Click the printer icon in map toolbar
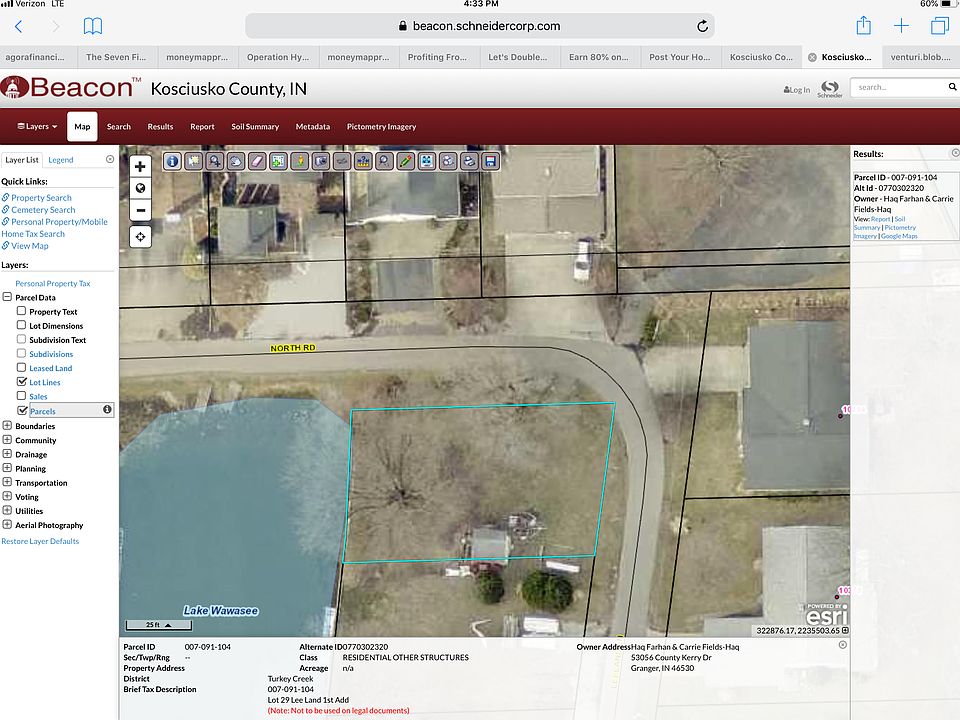 click(469, 161)
